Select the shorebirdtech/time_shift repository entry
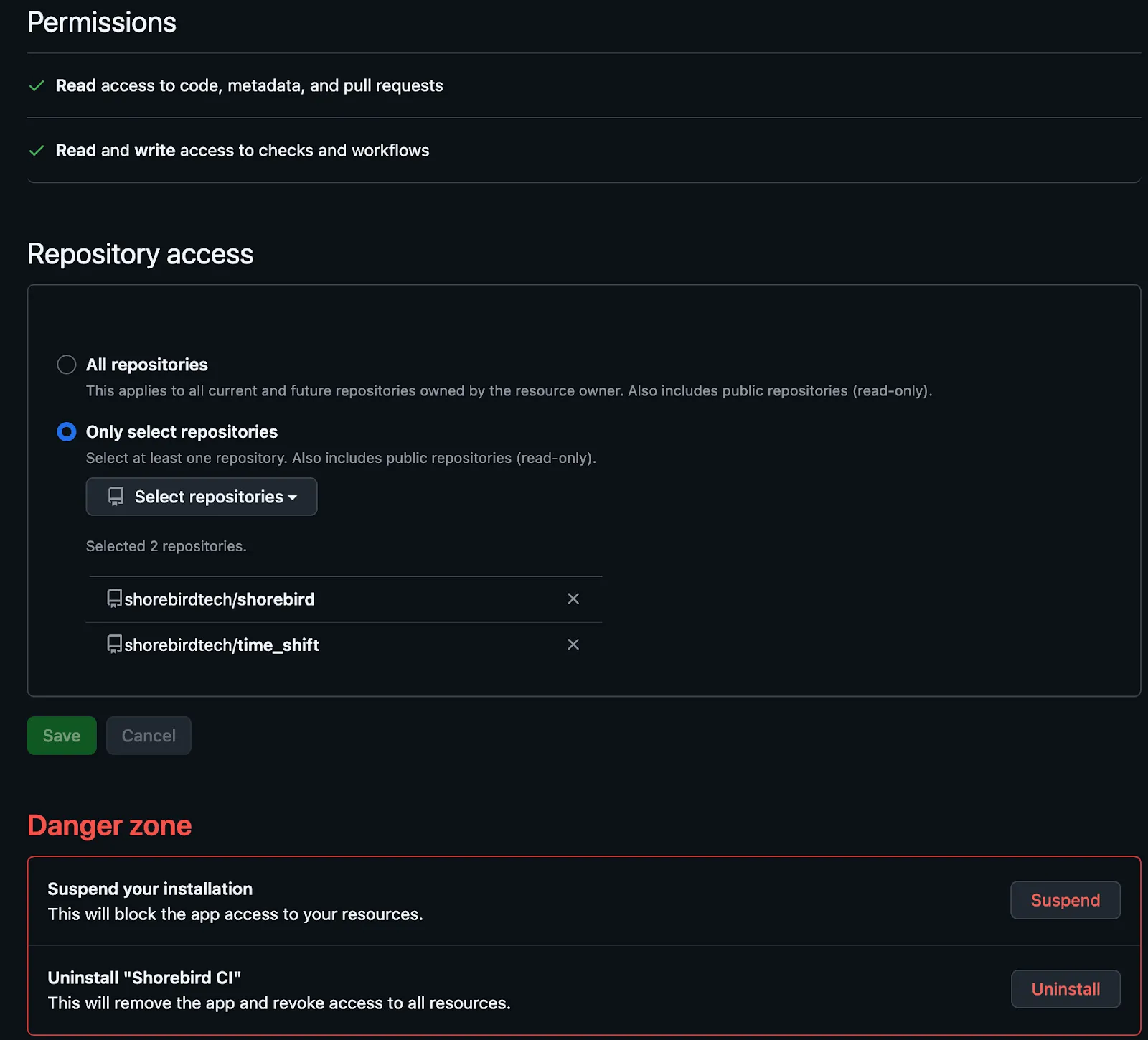 222,645
